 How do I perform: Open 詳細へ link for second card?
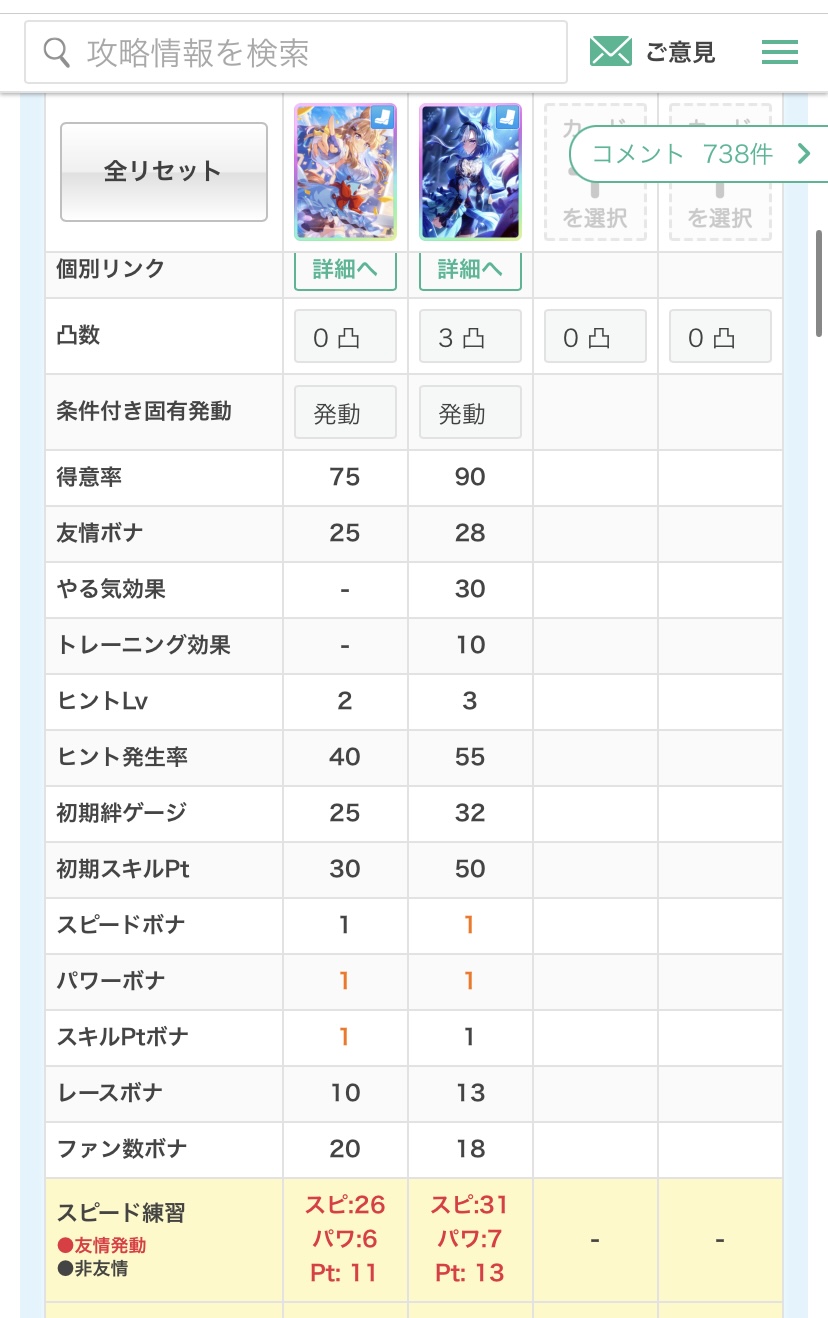click(x=470, y=271)
